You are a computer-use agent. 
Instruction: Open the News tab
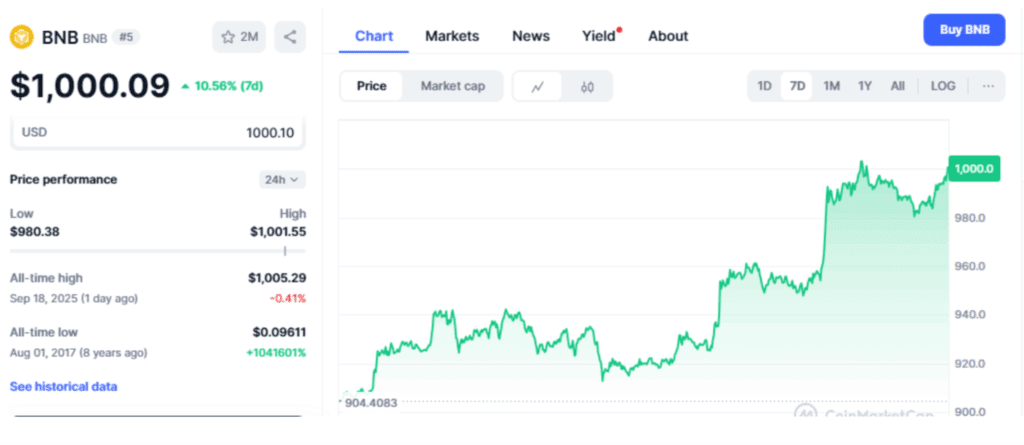point(531,36)
